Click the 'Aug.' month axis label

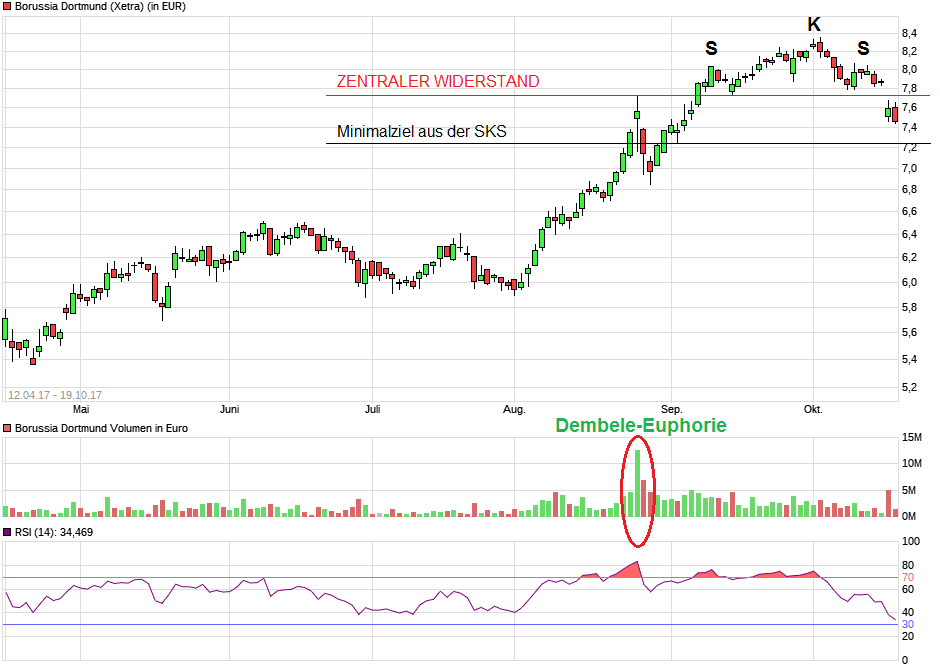(x=514, y=409)
